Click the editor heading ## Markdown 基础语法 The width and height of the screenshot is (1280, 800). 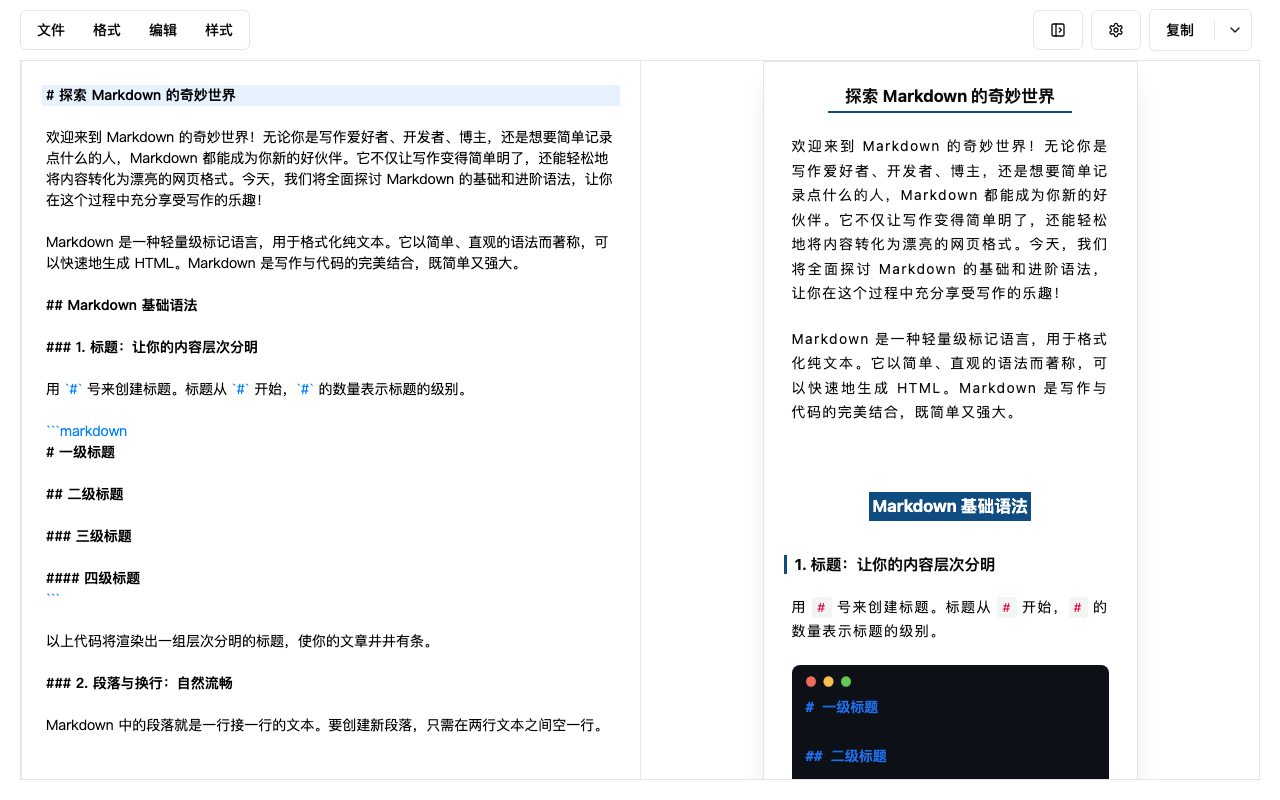coord(121,305)
